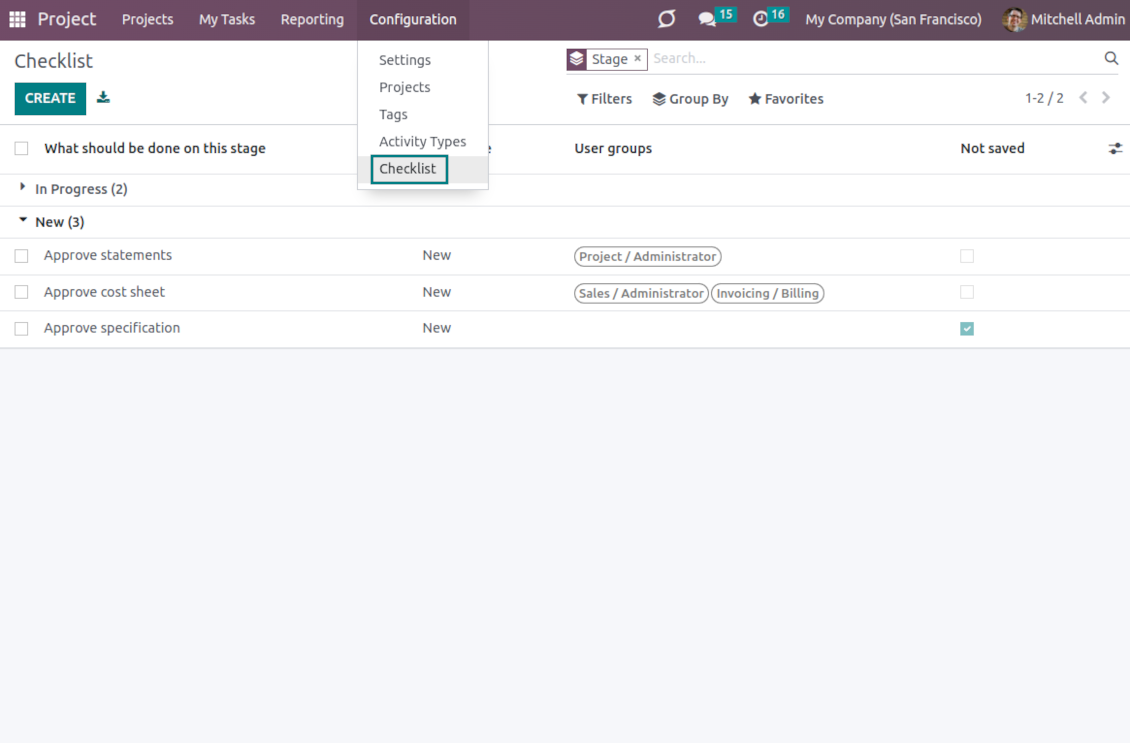This screenshot has width=1130, height=743.
Task: Uncheck Not saved for Approve specification
Action: pos(967,329)
